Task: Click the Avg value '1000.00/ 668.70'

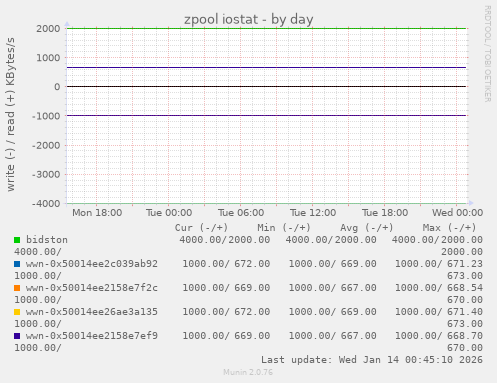Action: coord(439,336)
